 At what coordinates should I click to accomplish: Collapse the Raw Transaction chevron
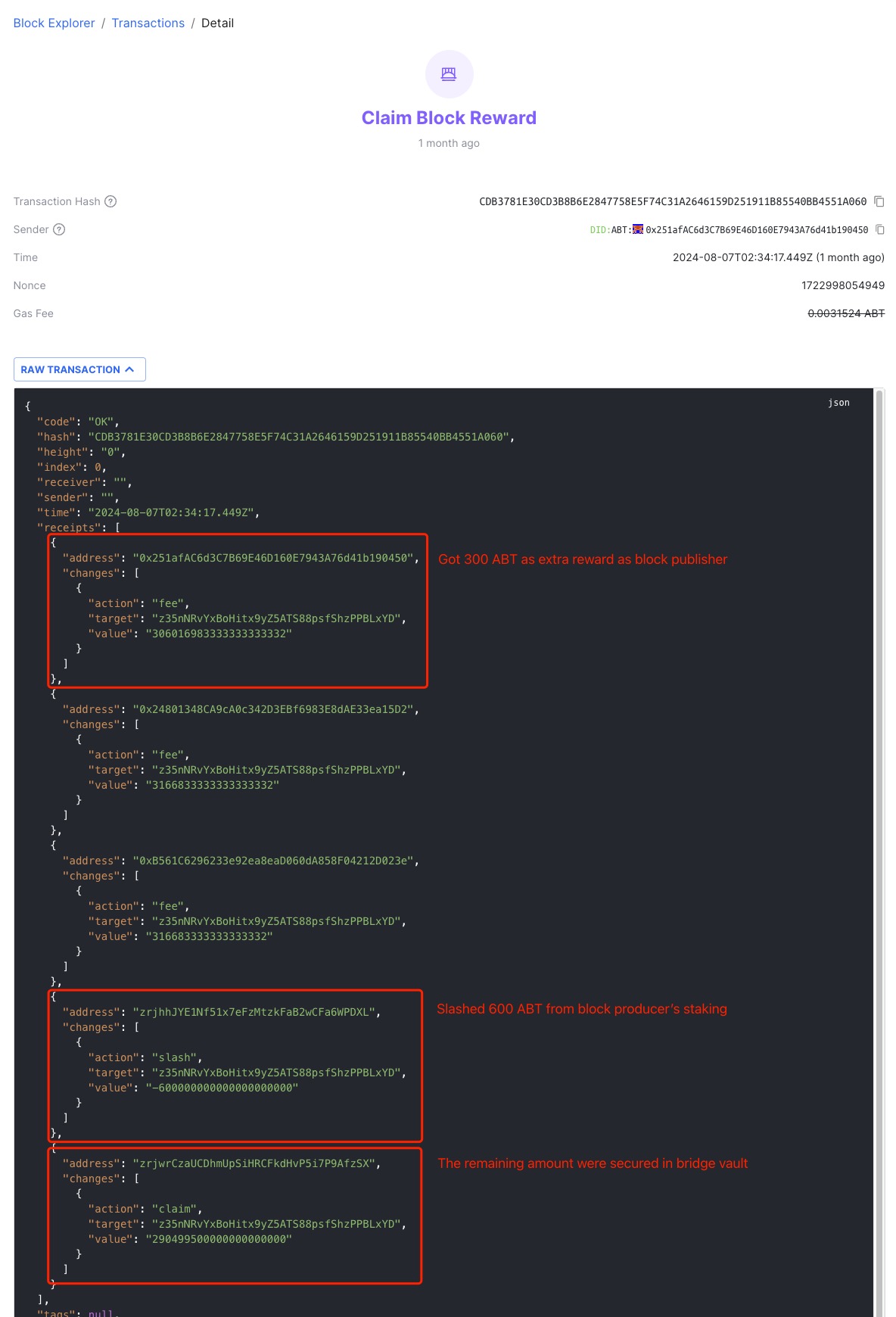coord(130,369)
